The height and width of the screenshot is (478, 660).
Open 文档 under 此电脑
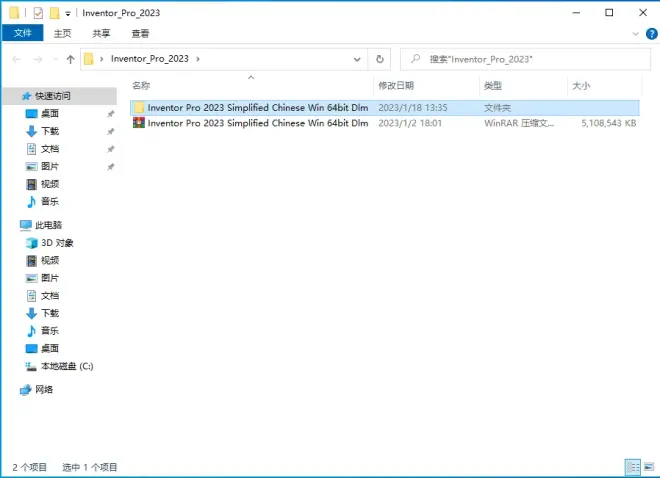click(50, 296)
